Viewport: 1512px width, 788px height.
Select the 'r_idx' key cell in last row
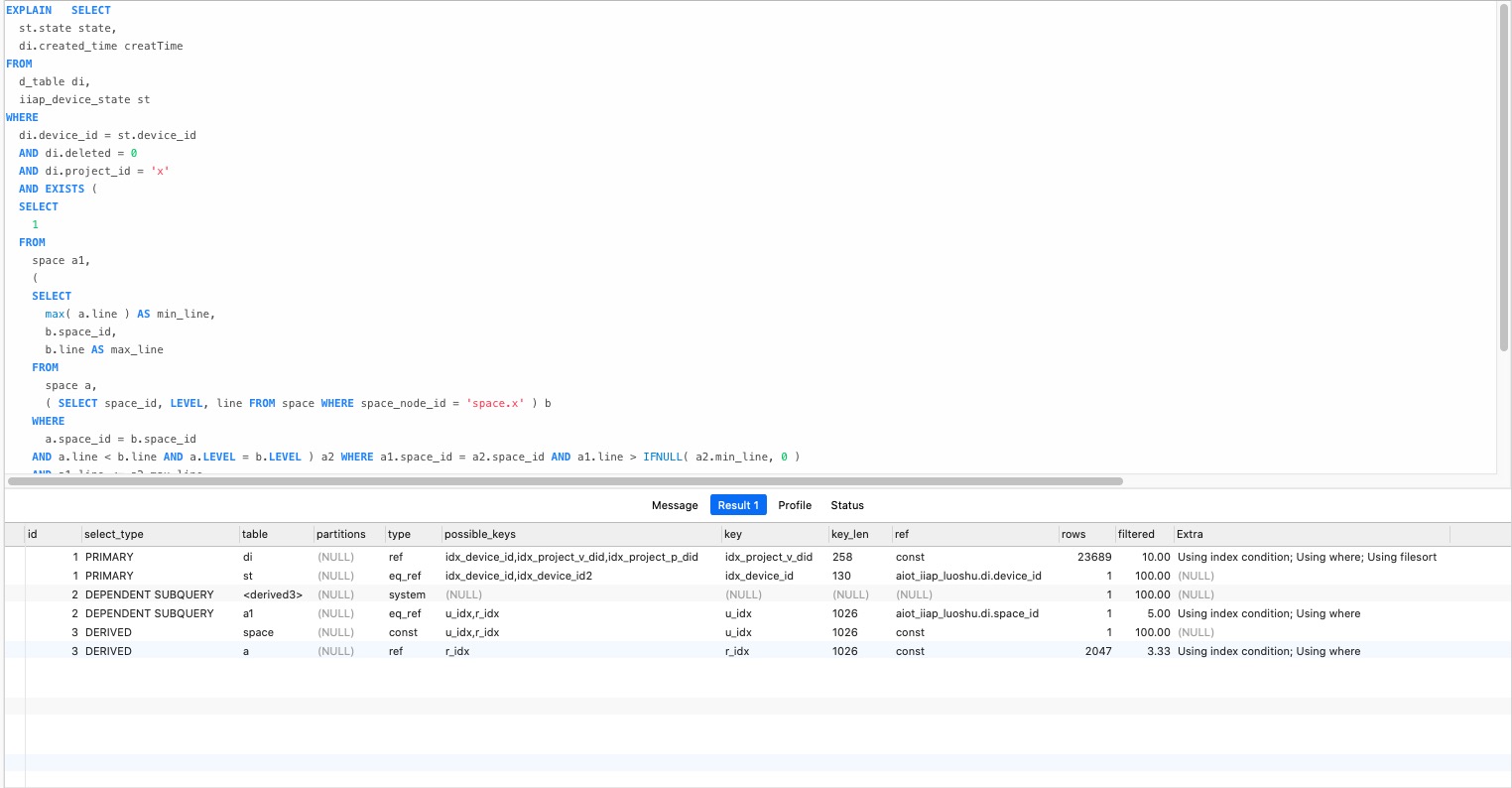coord(737,651)
